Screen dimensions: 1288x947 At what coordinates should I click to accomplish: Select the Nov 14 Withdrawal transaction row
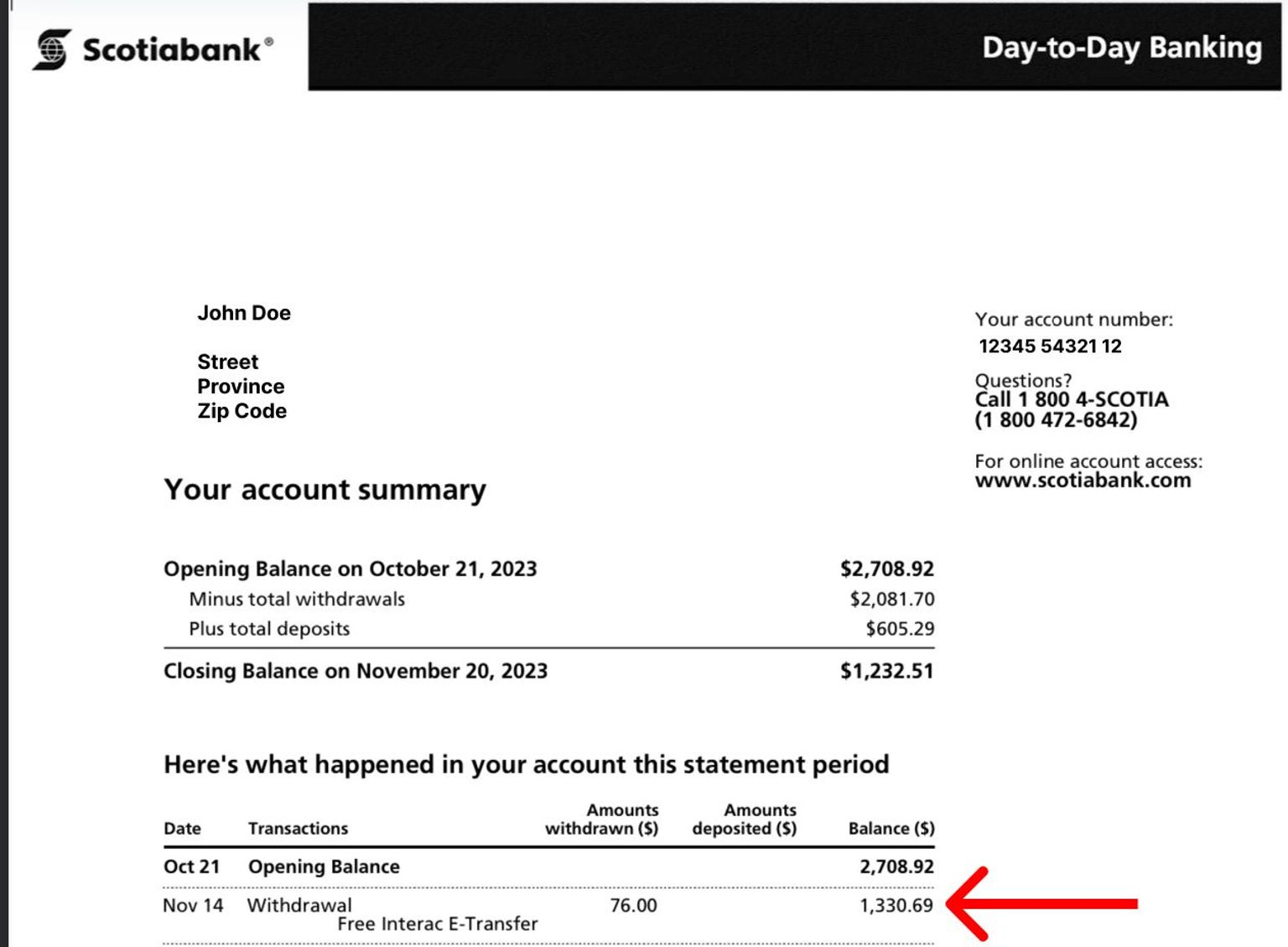pos(299,906)
